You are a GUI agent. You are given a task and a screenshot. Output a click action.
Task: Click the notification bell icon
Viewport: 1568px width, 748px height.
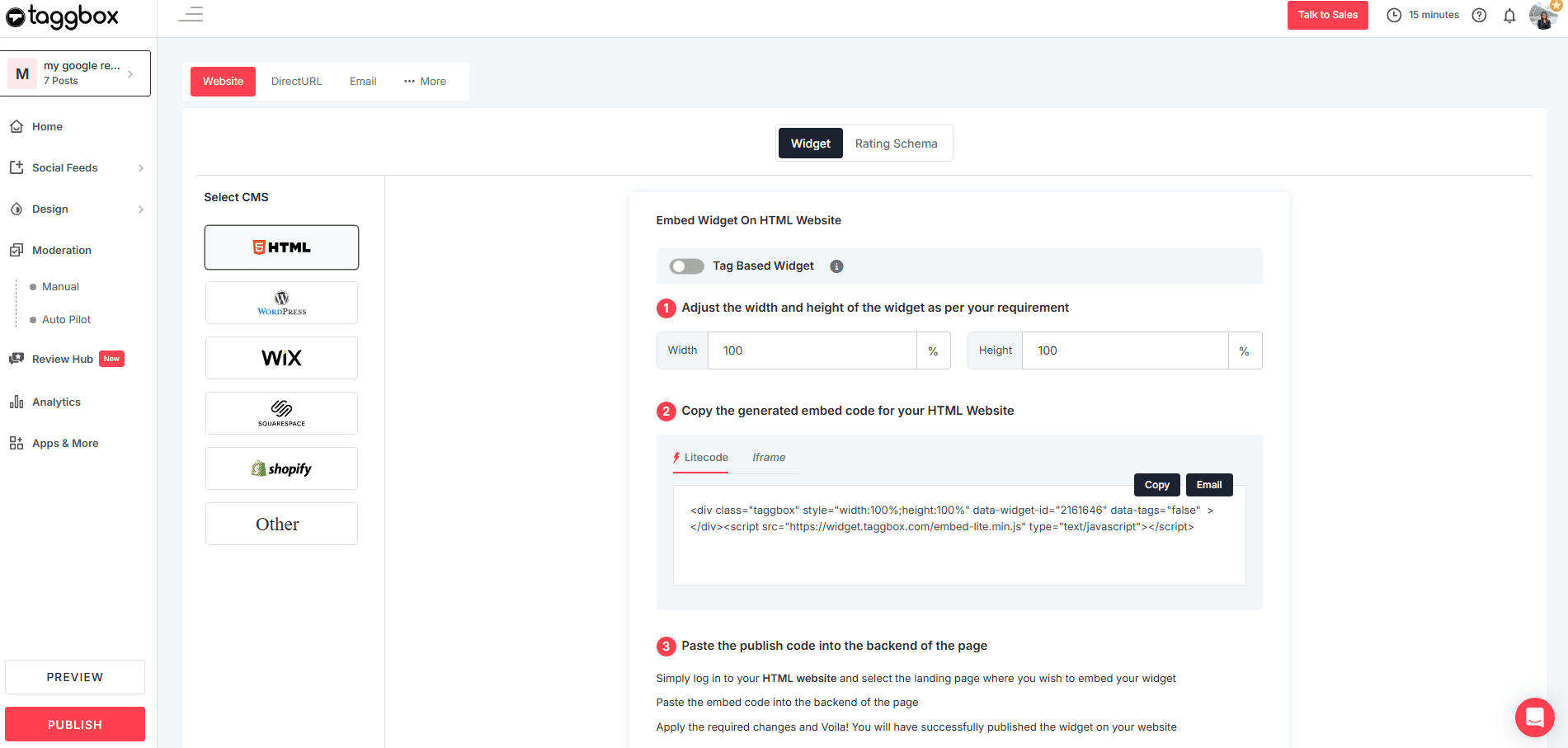1509,16
